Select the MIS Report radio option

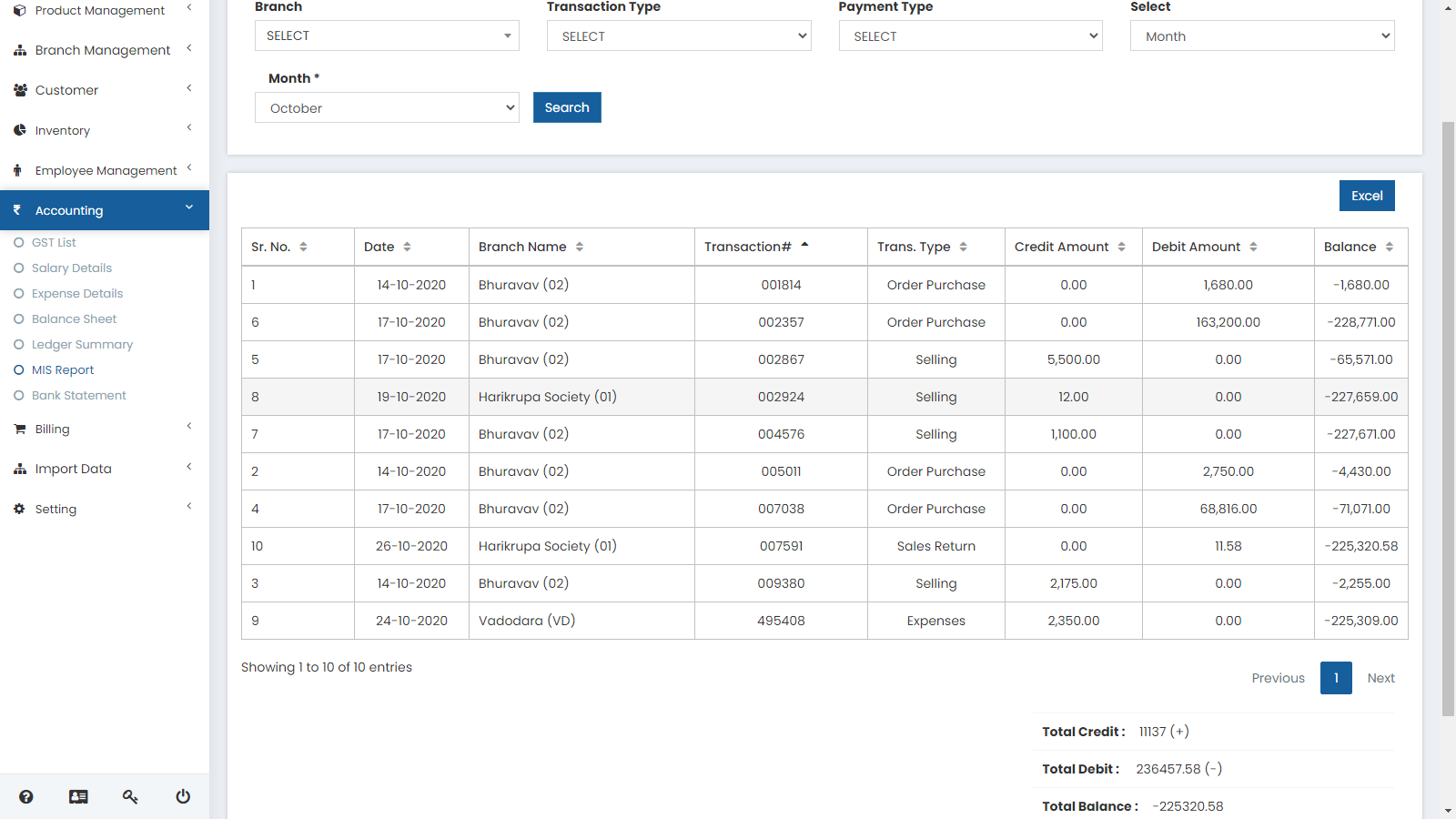[x=17, y=369]
